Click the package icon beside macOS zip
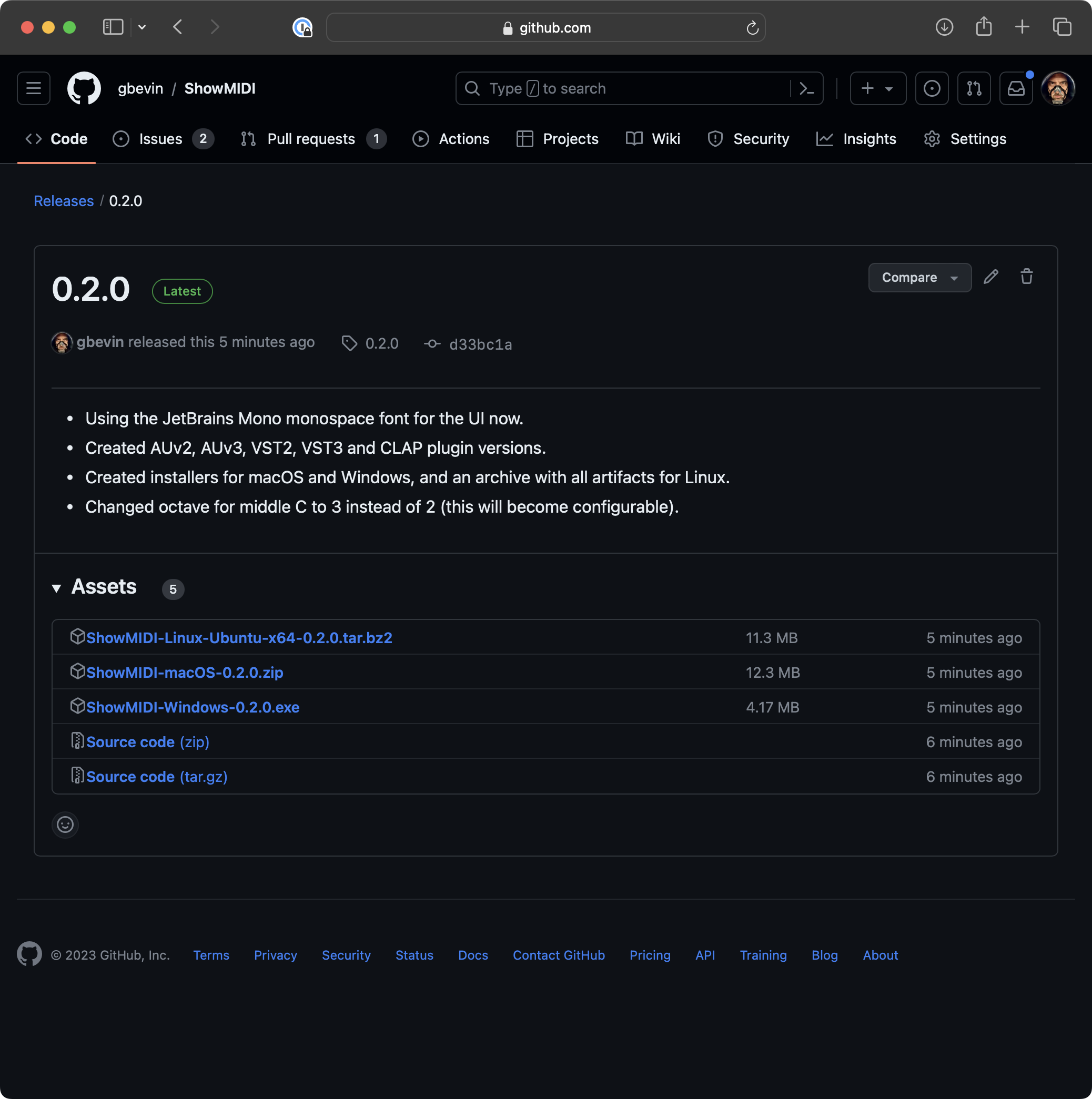Viewport: 1092px width, 1099px height. point(77,671)
